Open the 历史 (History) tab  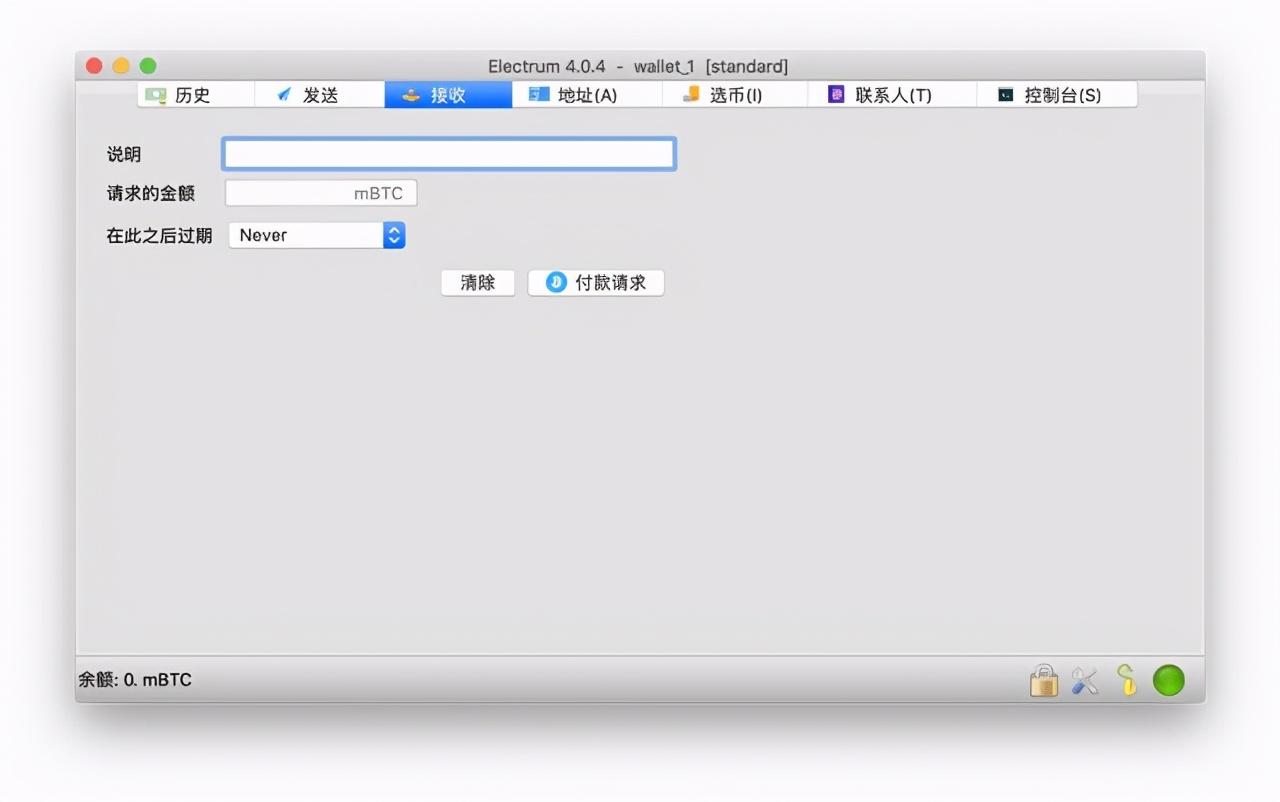click(x=195, y=95)
